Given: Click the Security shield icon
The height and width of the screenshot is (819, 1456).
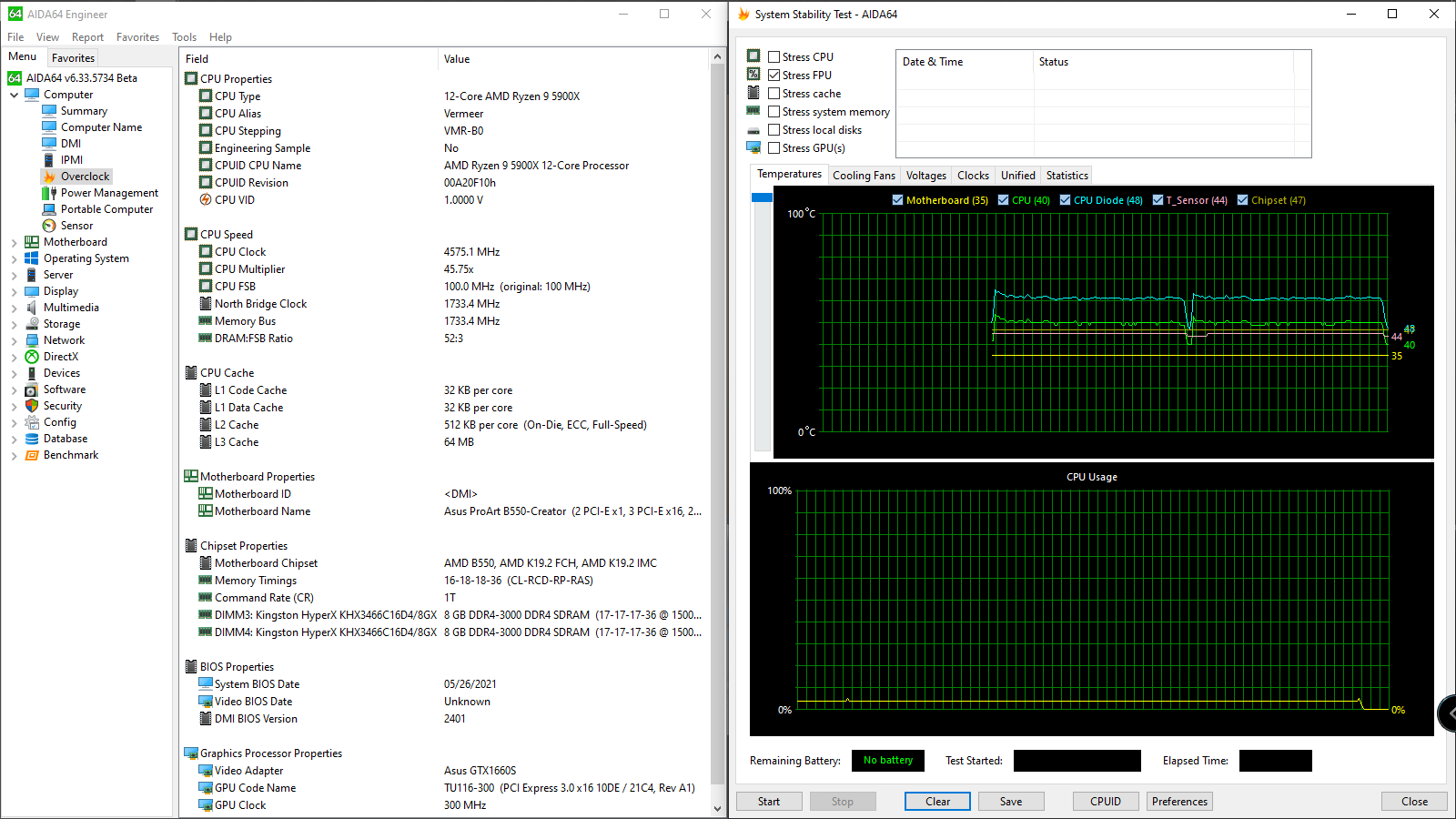Looking at the screenshot, I should coord(32,406).
